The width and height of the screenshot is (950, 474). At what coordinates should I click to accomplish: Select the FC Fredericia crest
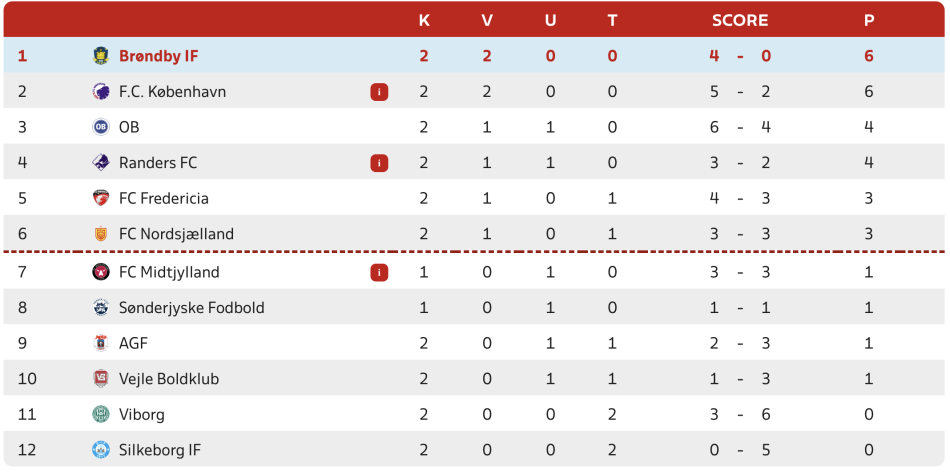101,198
